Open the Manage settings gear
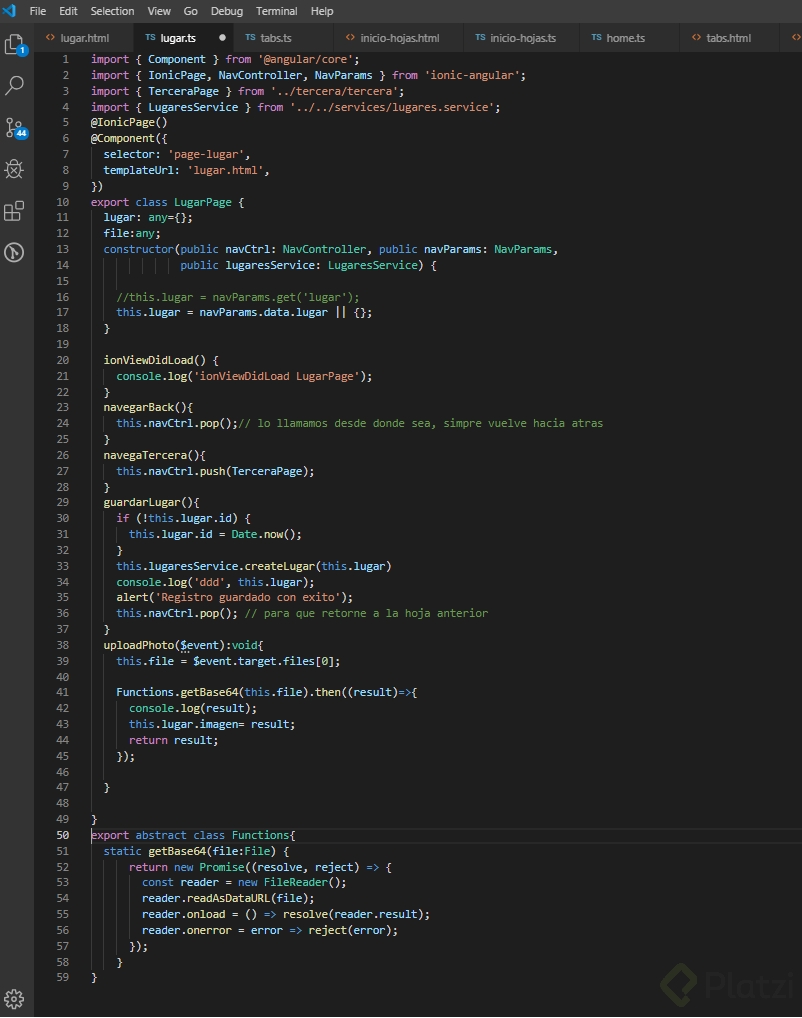Viewport: 802px width, 1018px height. [14, 998]
